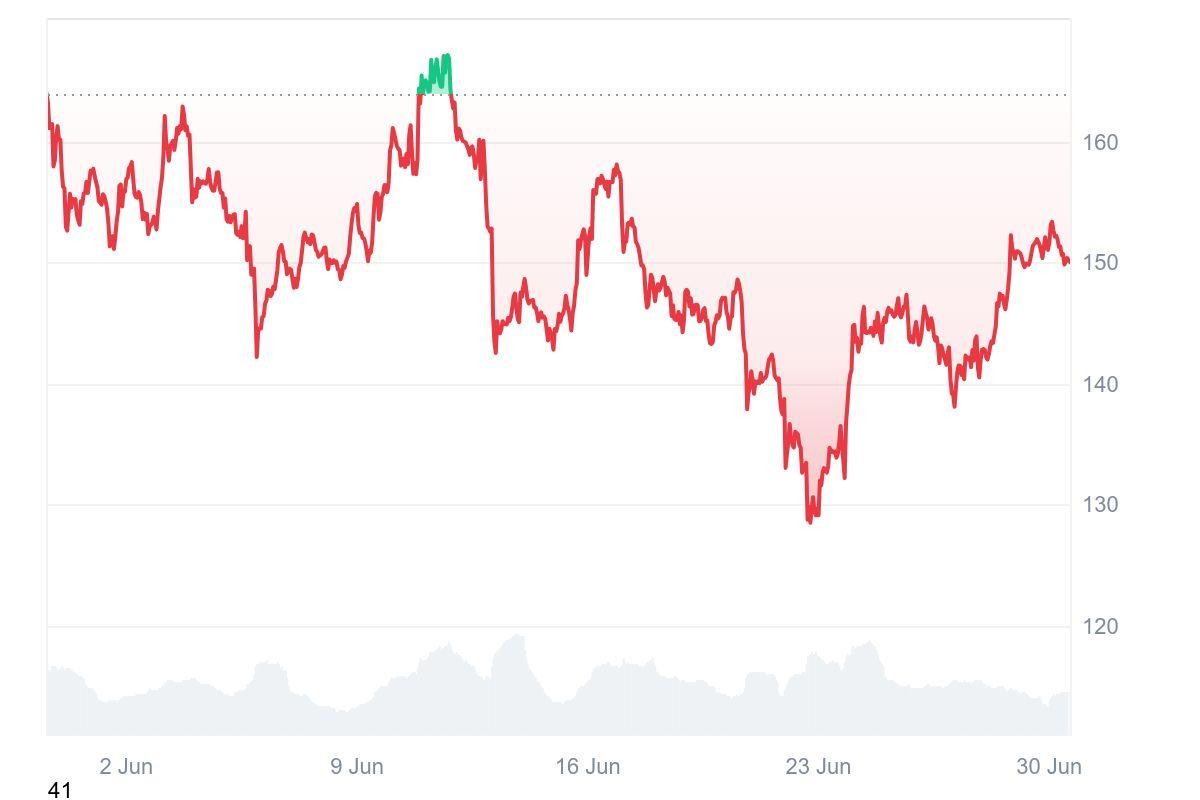
Task: Click the "2 Jun" date label
Action: click(126, 767)
